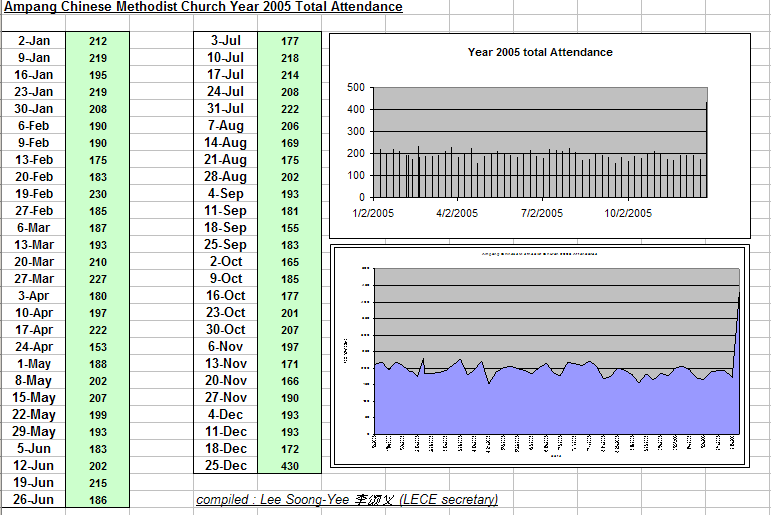Click the '3-Apr' date cell
Screen dimensions: 771x515
pyautogui.click(x=34, y=296)
